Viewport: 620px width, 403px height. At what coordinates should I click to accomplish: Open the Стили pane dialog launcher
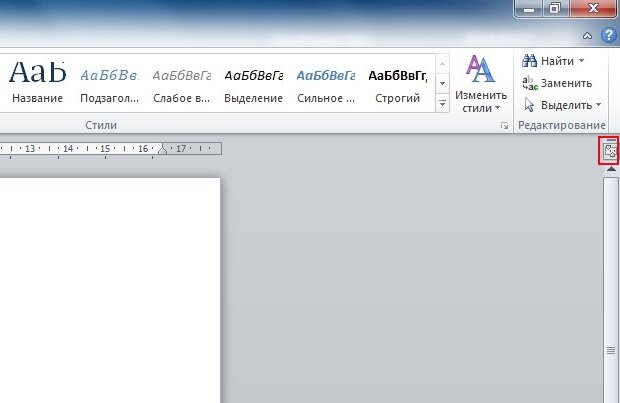coord(504,126)
